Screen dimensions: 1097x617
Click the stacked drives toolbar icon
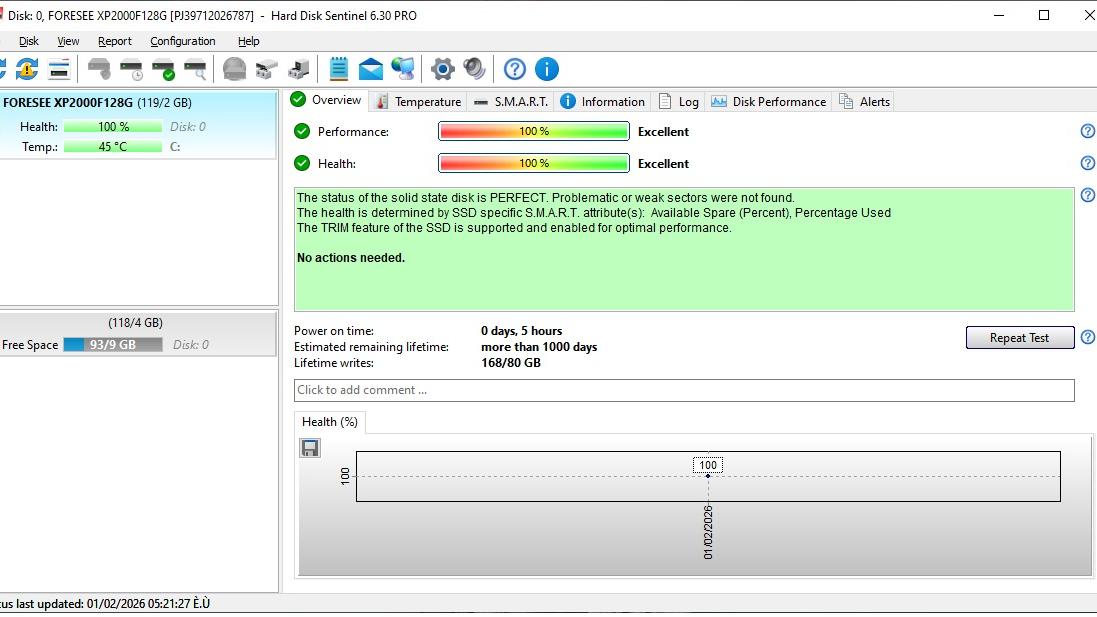click(267, 69)
